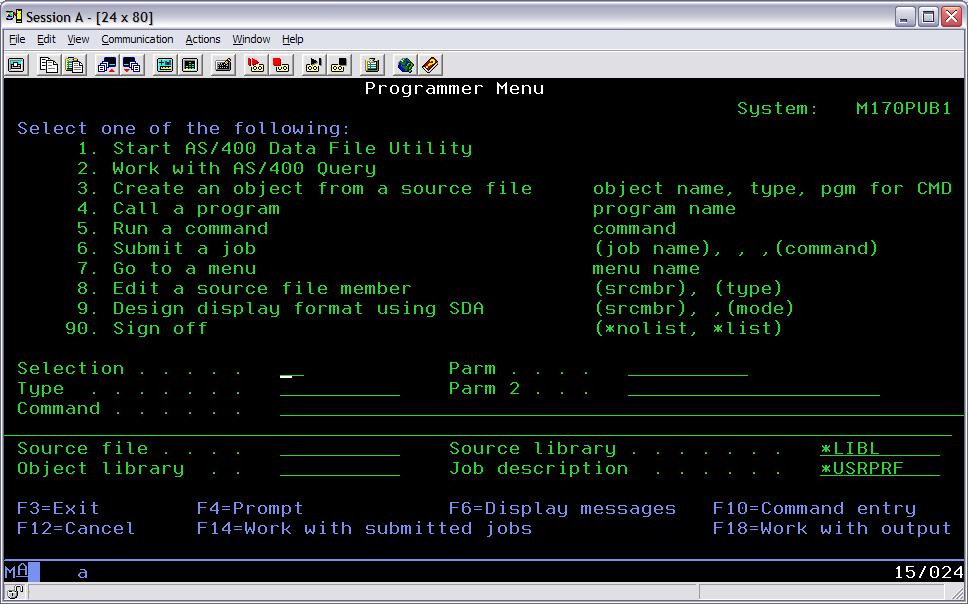This screenshot has width=968, height=604.
Task: Open the Help menu
Action: click(293, 39)
